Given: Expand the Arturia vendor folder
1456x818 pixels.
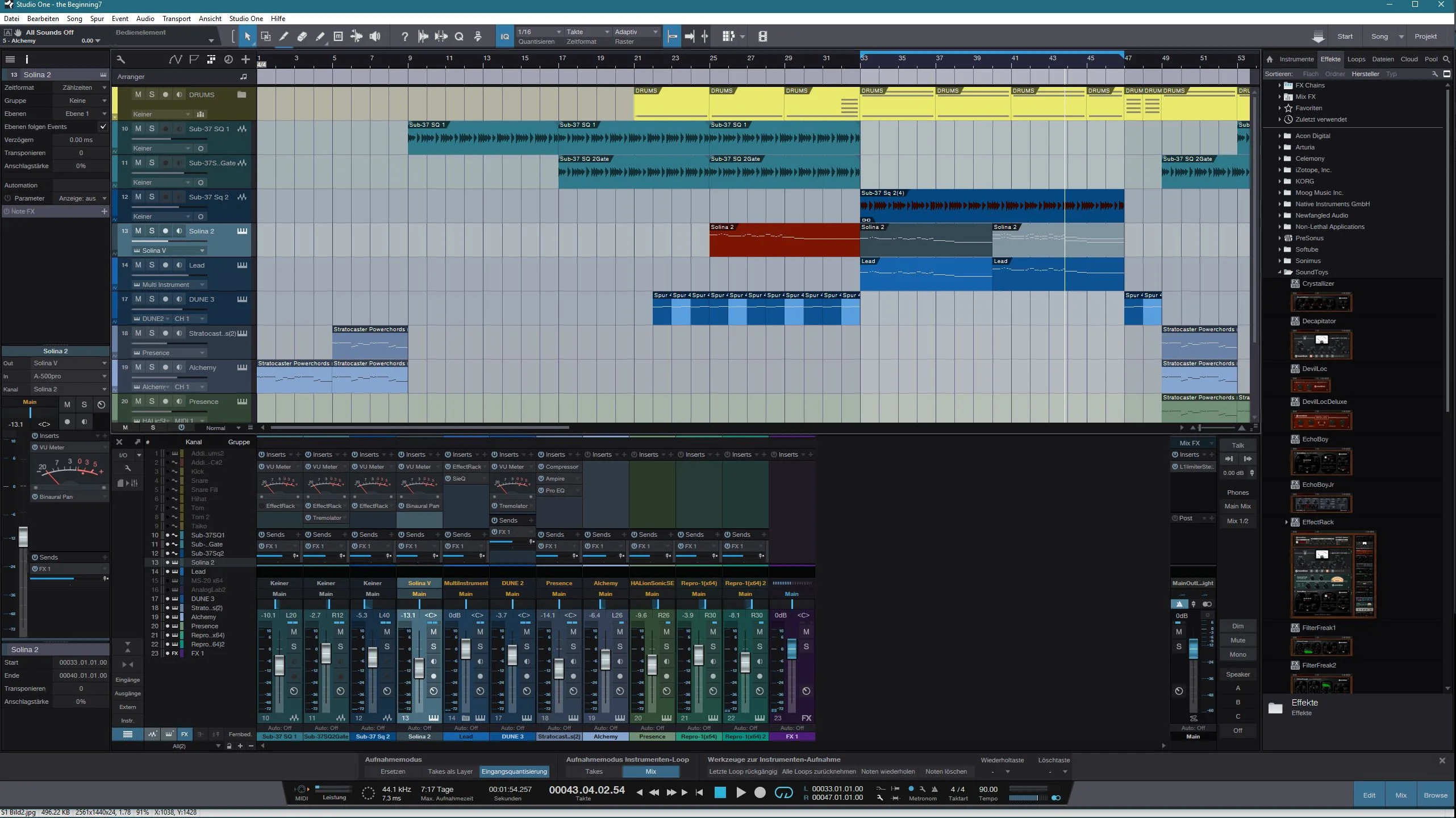Looking at the screenshot, I should (x=1279, y=147).
